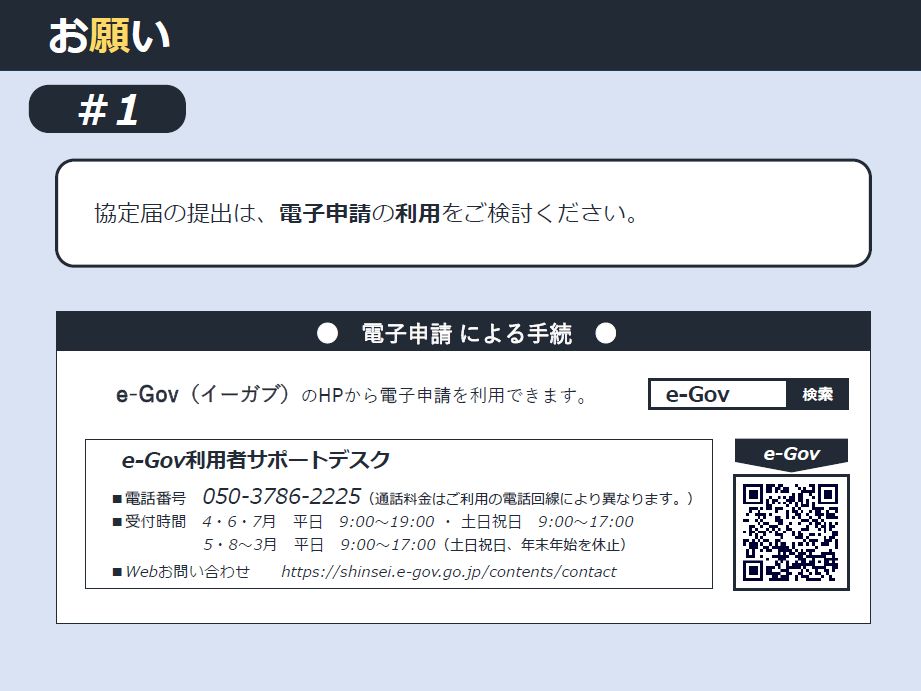The image size is (921, 691).
Task: Click the white circle right of 手続 header
Action: click(x=605, y=334)
